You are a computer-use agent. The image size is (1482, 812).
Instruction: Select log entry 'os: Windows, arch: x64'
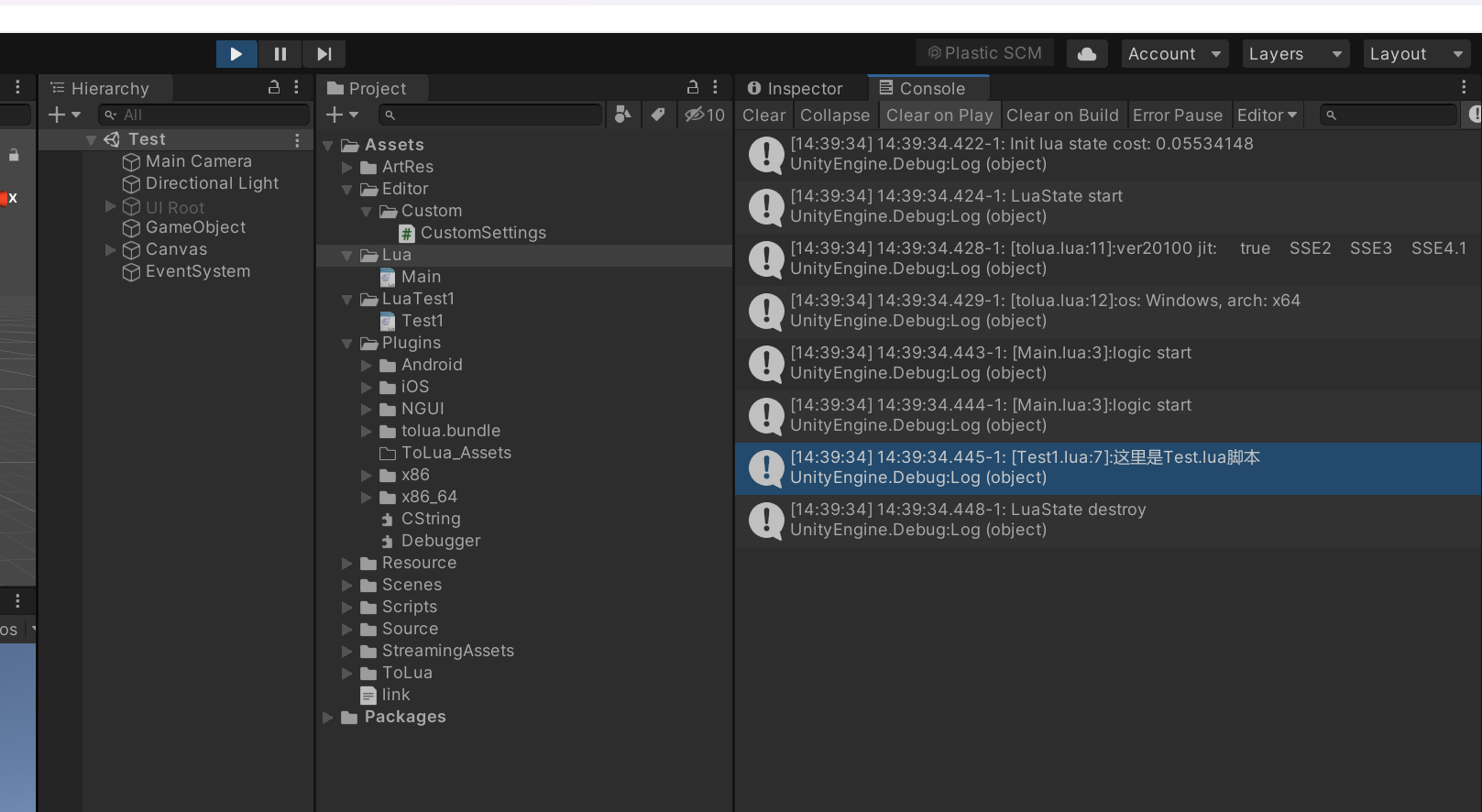[x=1108, y=311]
